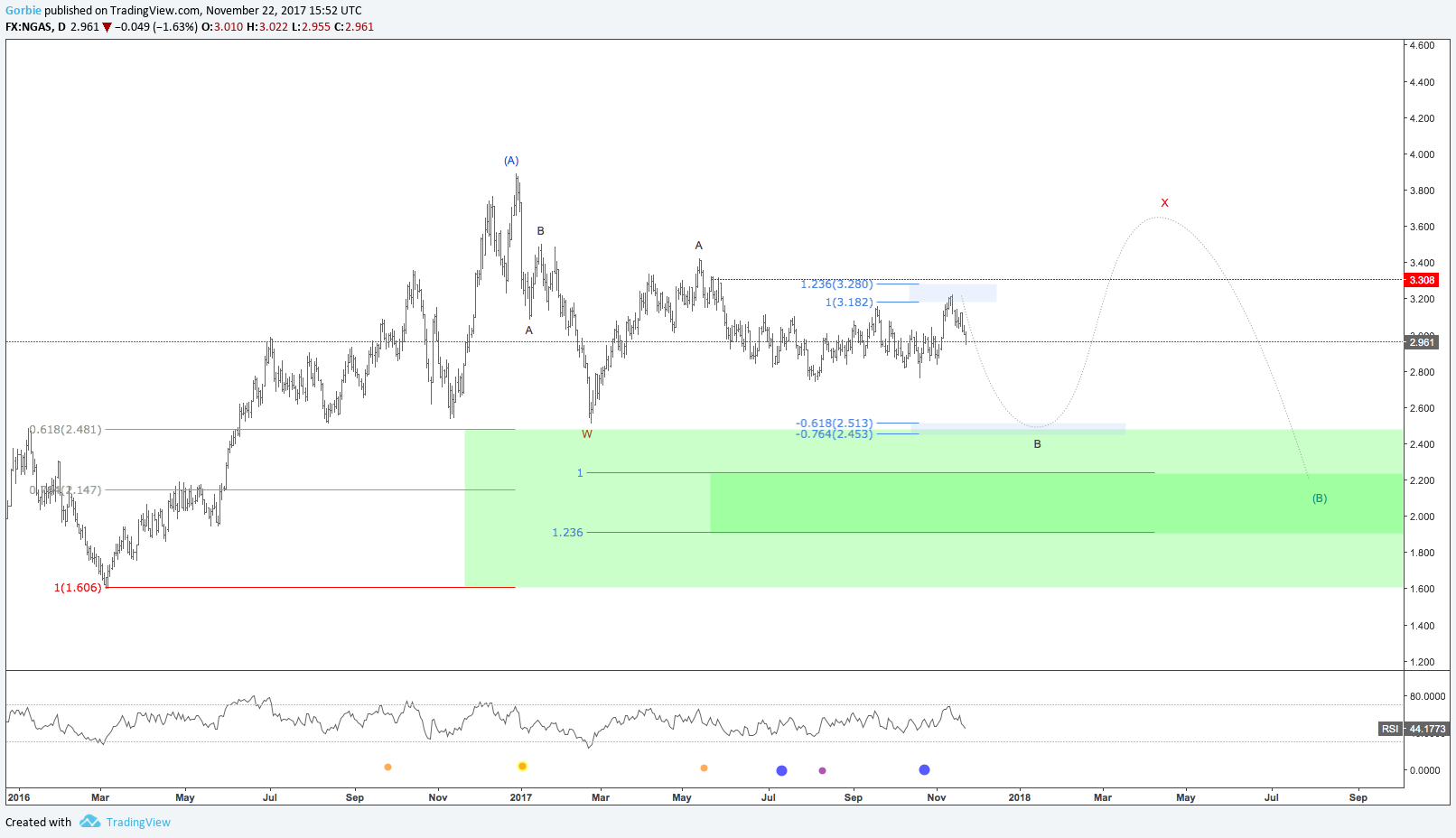The height and width of the screenshot is (838, 1456).
Task: Open the Gorbie author profile link
Action: coord(23,11)
